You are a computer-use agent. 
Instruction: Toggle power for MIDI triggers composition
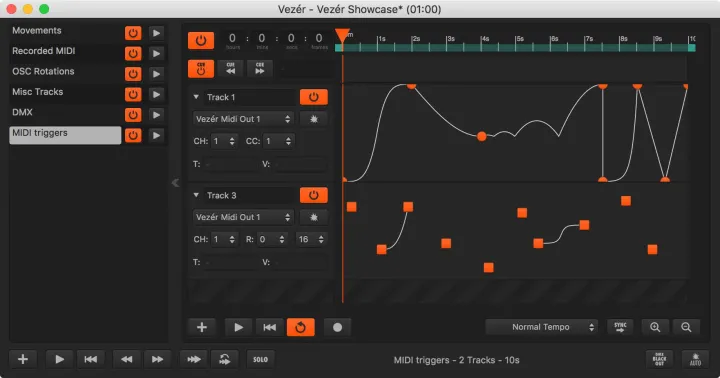(x=133, y=135)
